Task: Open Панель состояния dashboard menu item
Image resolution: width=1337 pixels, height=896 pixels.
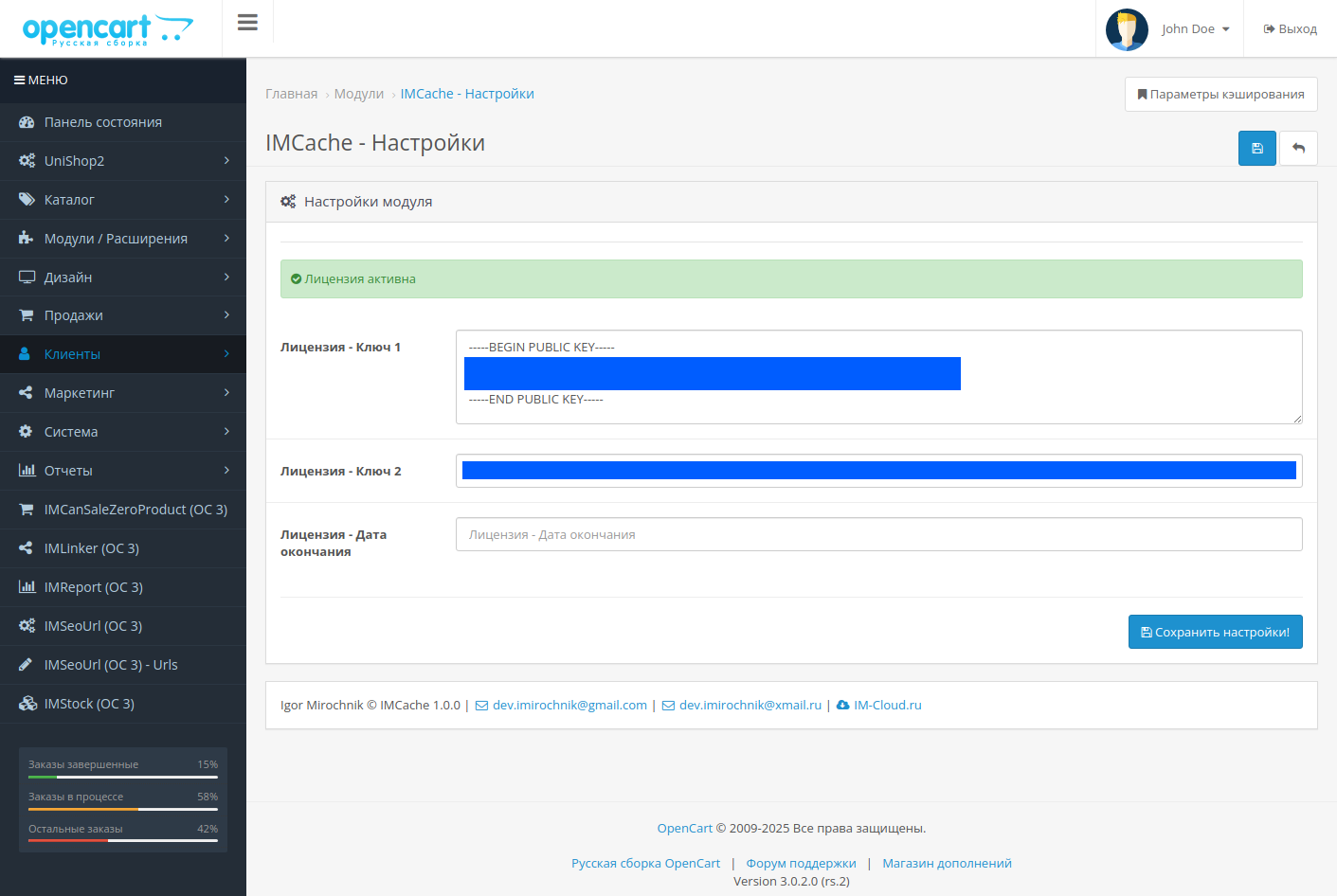Action: click(123, 122)
